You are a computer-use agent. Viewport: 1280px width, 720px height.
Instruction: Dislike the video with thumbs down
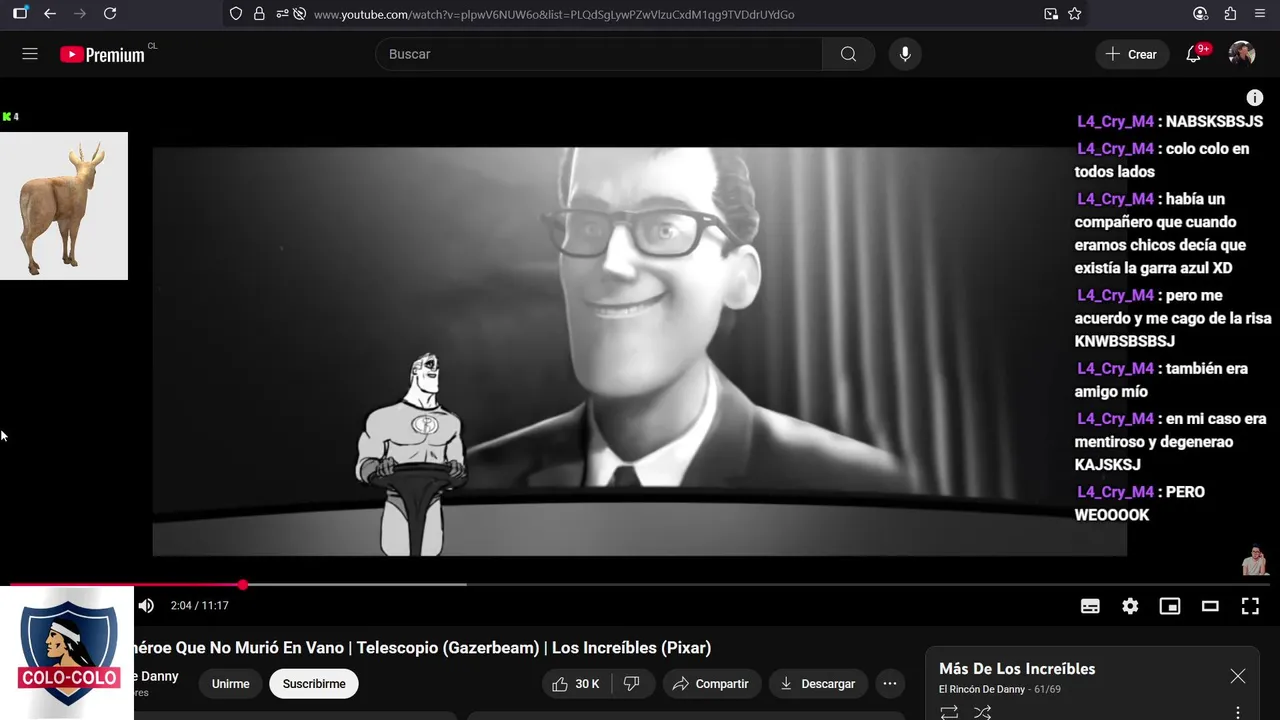pos(632,684)
